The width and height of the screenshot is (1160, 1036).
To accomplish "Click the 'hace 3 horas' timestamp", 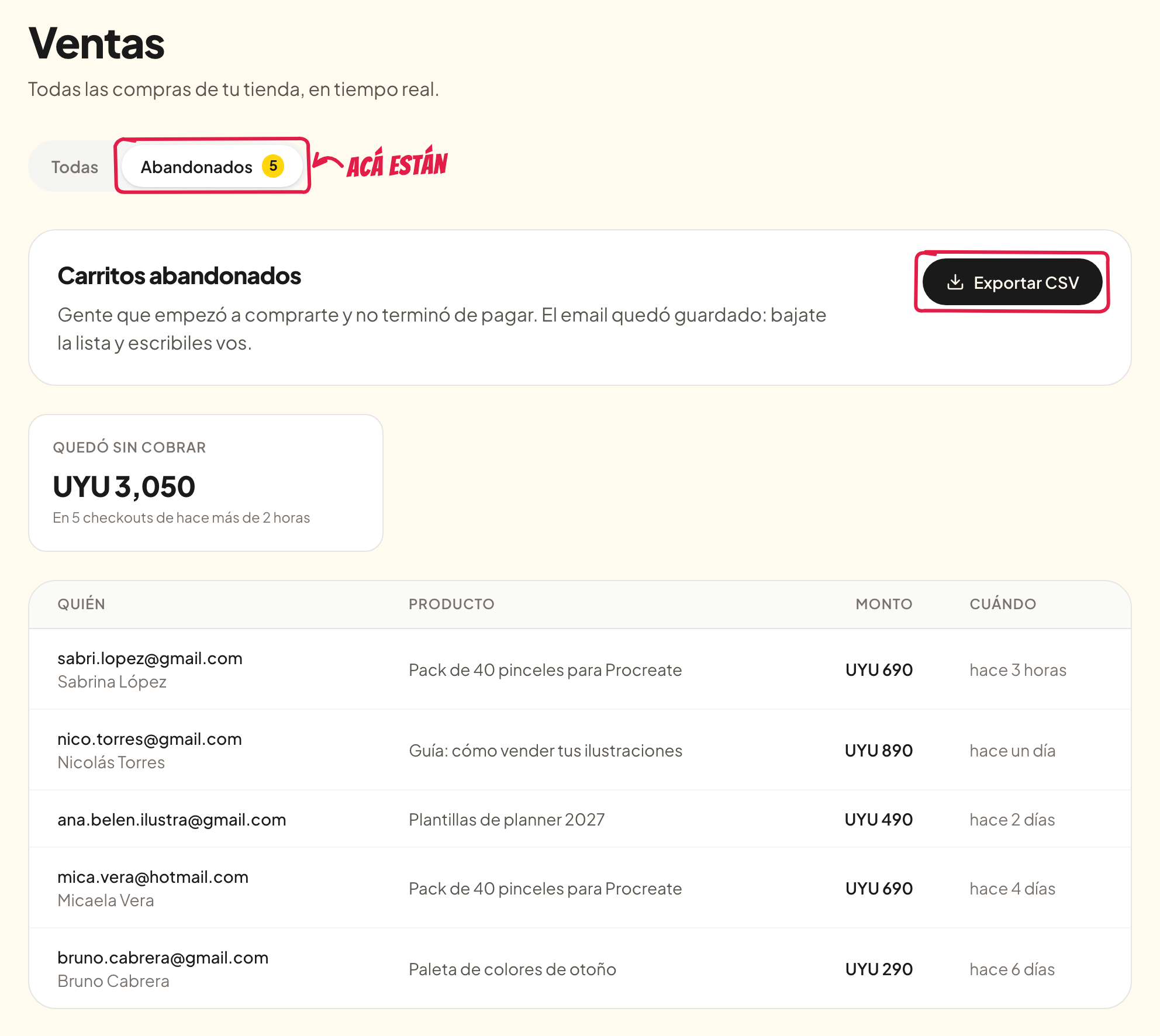I will [1018, 670].
